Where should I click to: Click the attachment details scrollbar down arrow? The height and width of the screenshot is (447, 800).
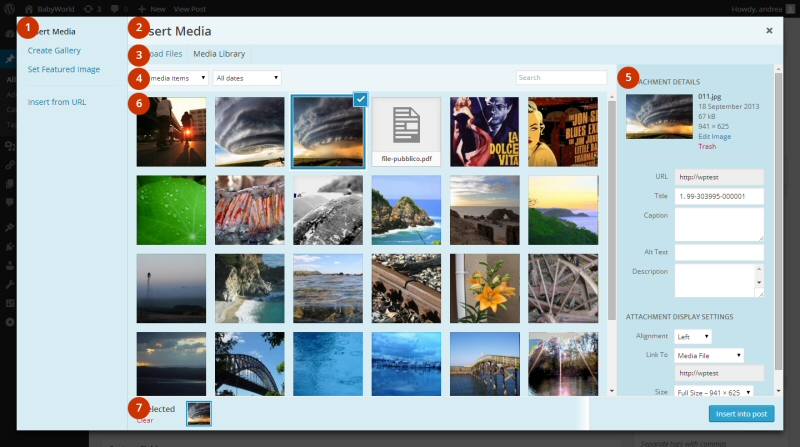(778, 391)
